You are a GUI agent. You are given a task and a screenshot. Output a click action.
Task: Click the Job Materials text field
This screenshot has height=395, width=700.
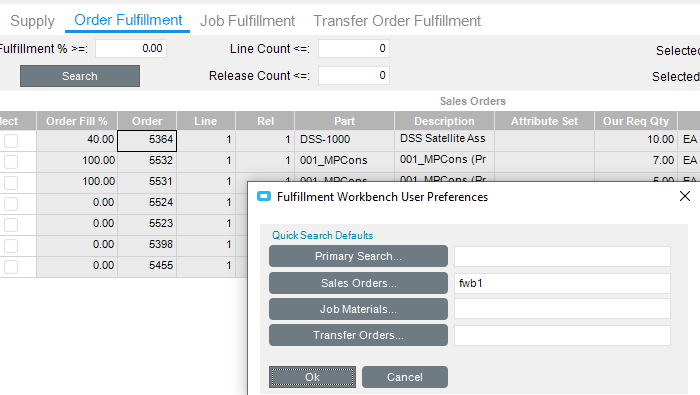[x=562, y=309]
